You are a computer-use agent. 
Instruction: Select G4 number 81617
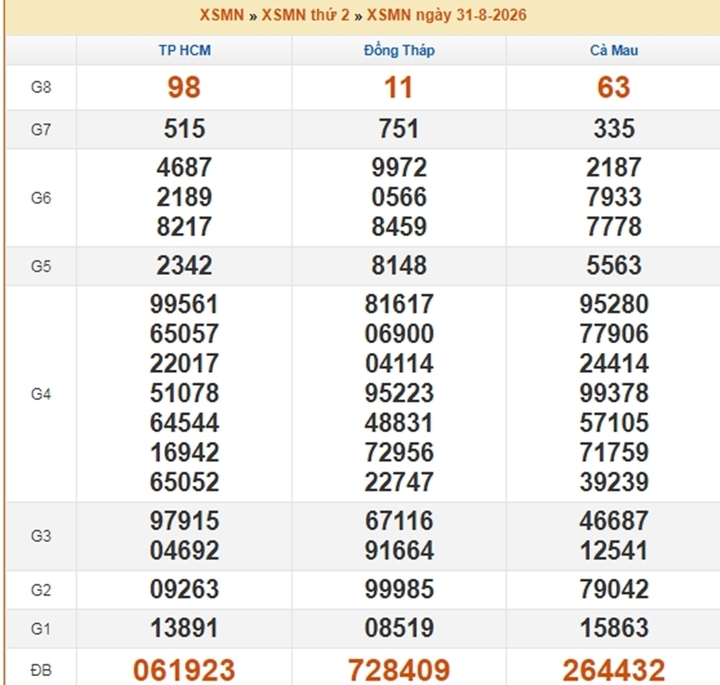coord(399,304)
